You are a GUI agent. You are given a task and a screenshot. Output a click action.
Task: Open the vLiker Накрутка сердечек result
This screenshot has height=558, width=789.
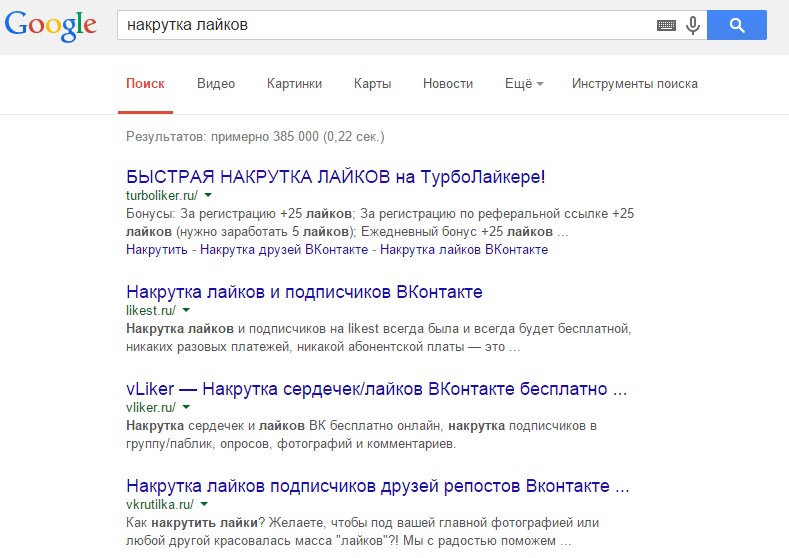(x=376, y=389)
